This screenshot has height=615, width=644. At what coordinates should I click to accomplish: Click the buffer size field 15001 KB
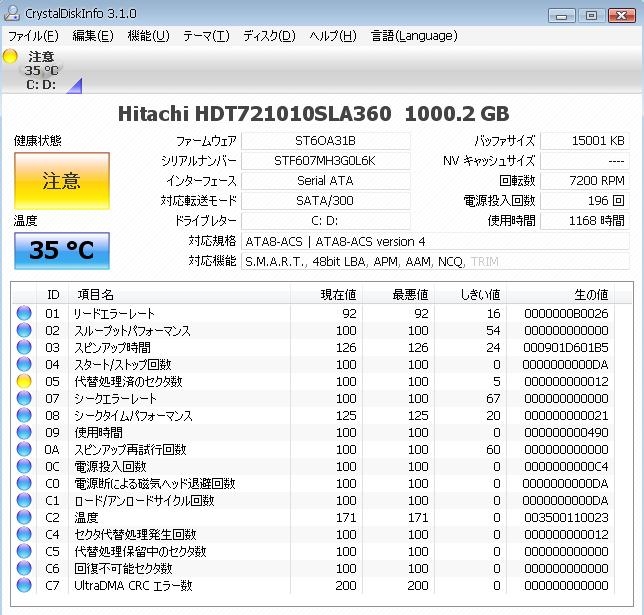(x=585, y=141)
